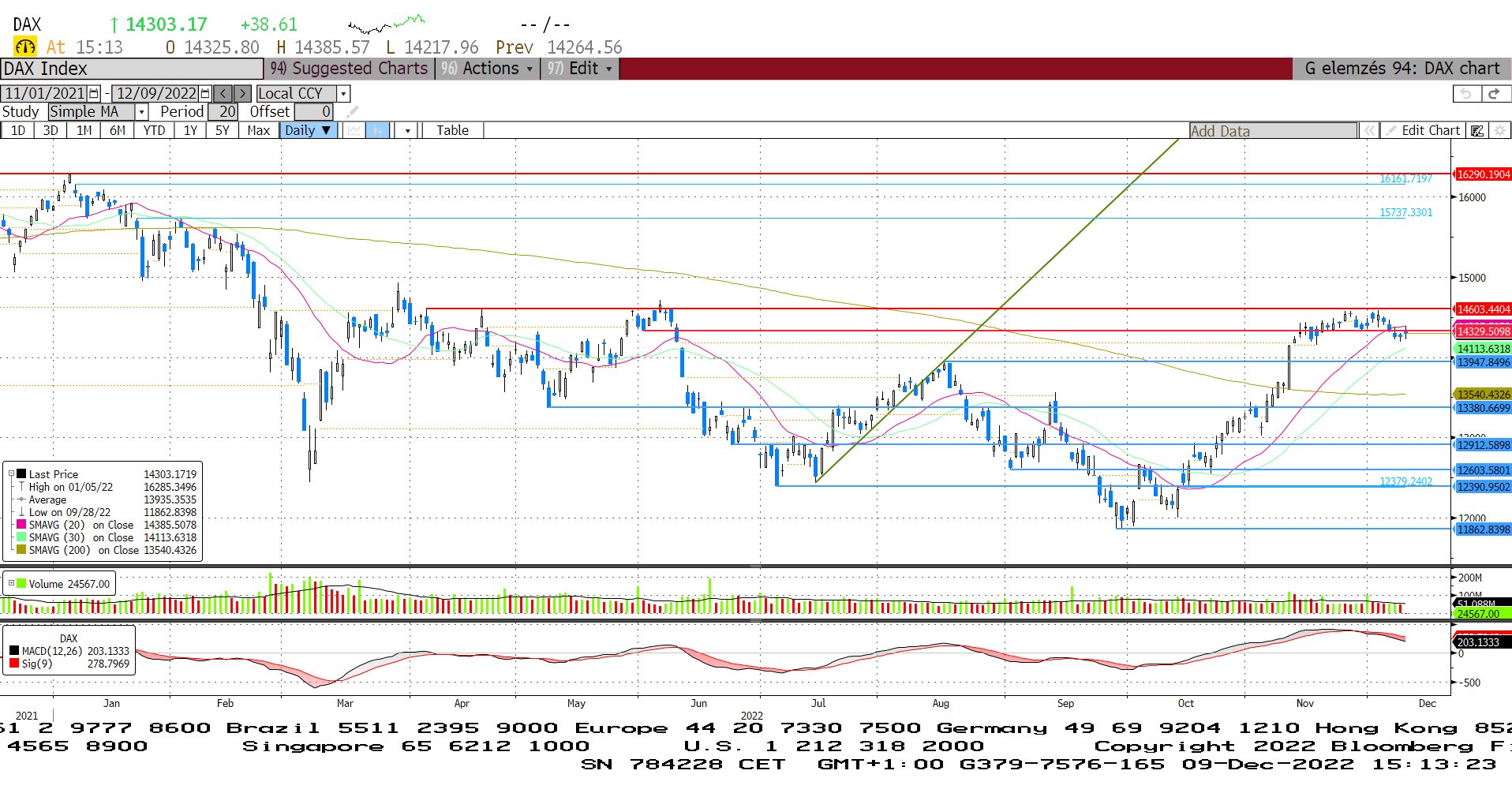Select the YTD range tab

coord(154,130)
